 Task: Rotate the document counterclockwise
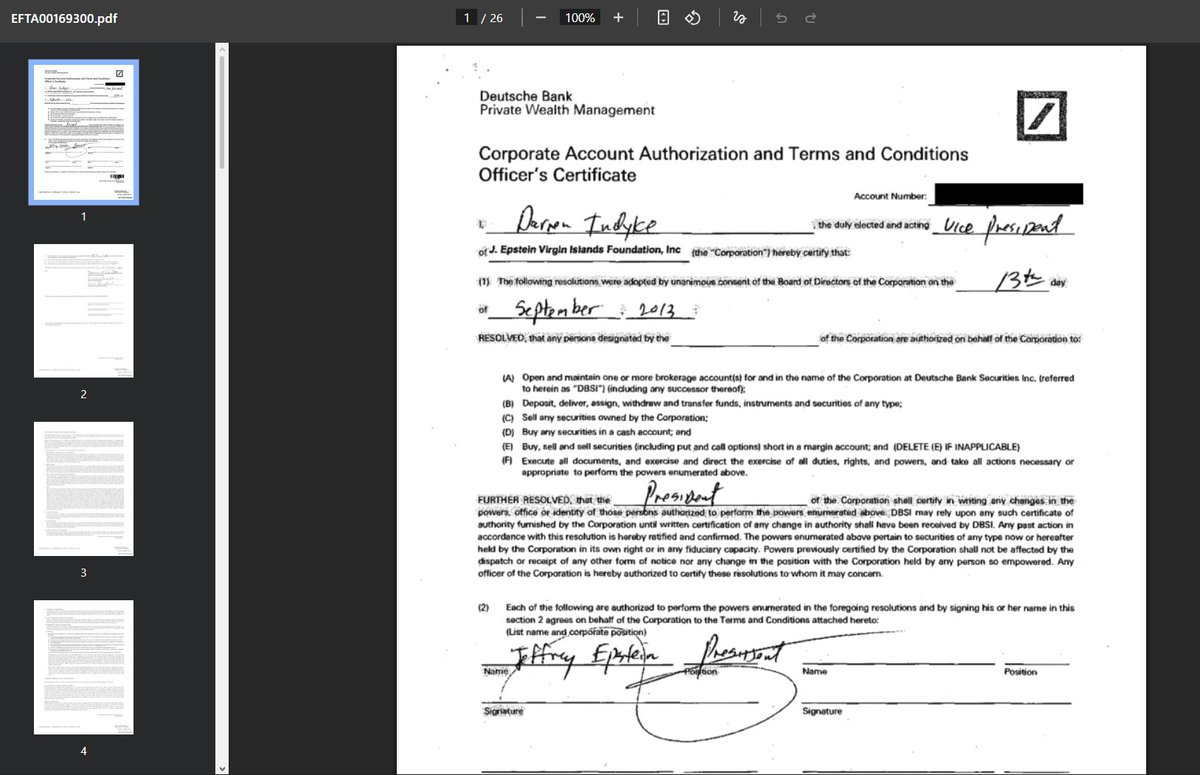(x=691, y=18)
